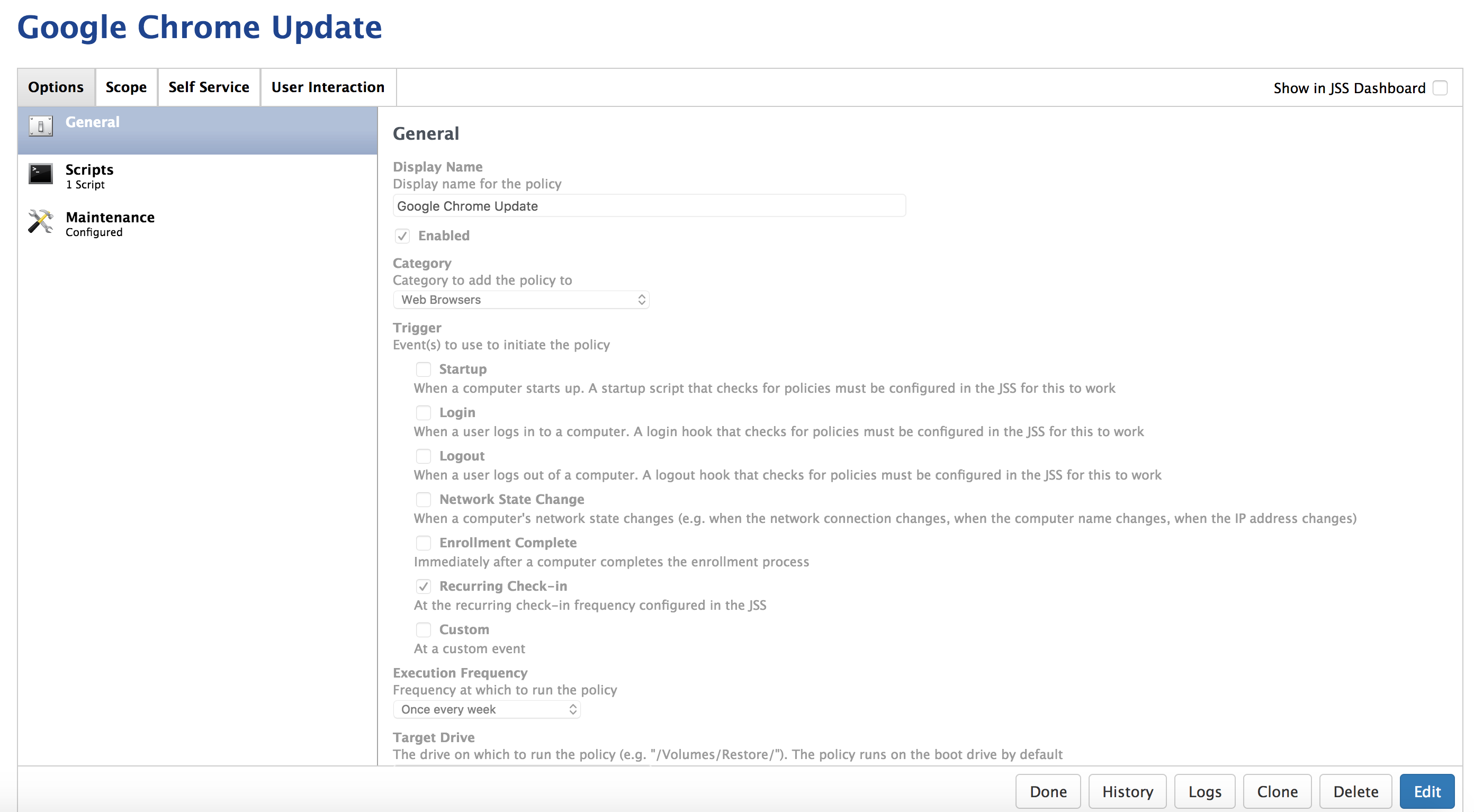Click the Maintenance tools icon
Screen dimensions: 1474x812
41,222
